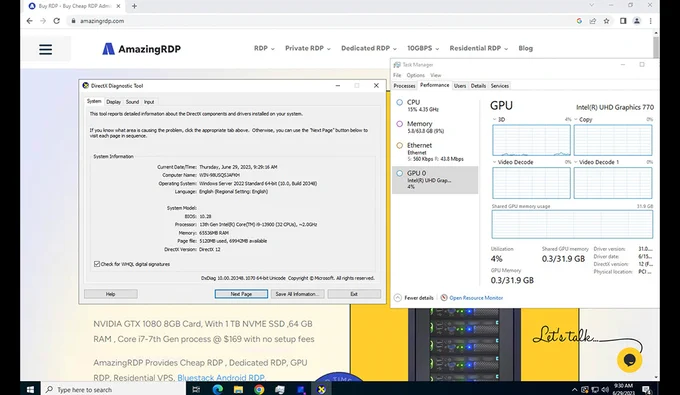The width and height of the screenshot is (680, 395).
Task: Open the tab search chevron in Chrome
Action: (592, 5)
